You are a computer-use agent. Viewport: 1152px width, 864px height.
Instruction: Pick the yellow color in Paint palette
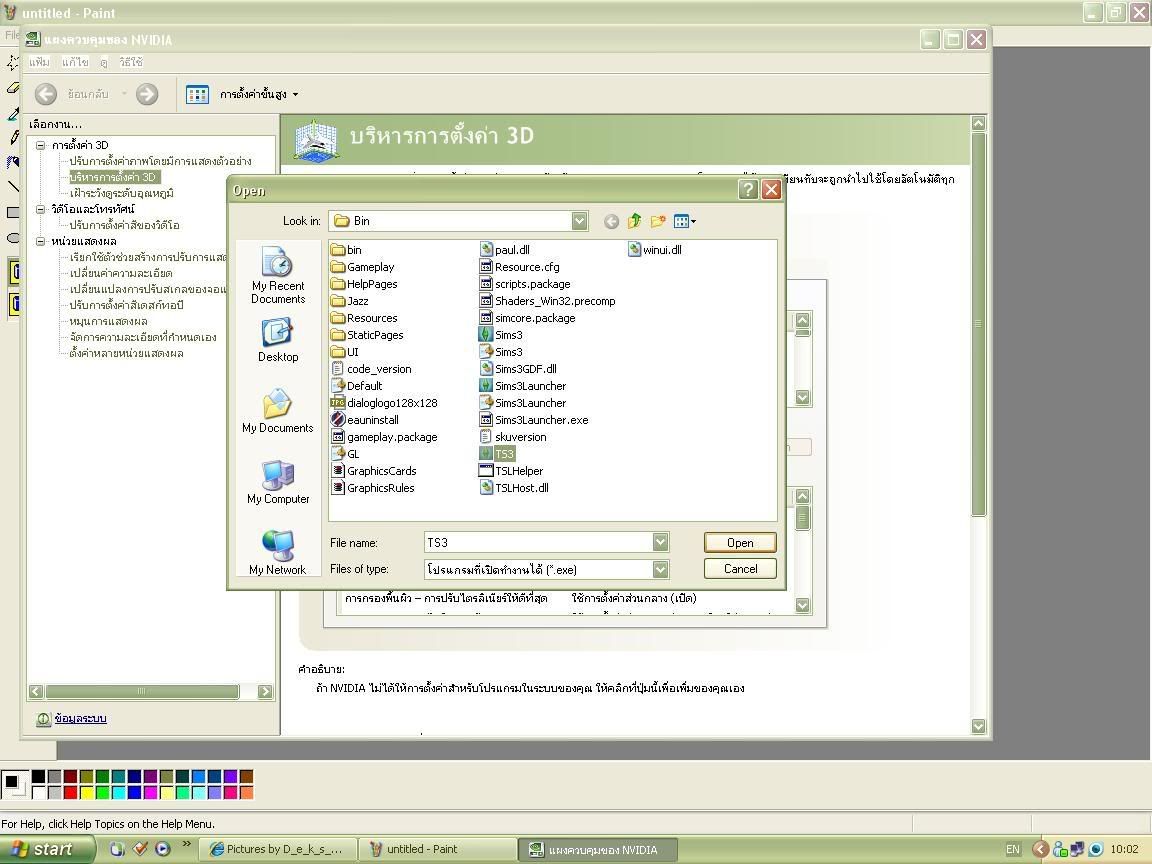pos(87,792)
